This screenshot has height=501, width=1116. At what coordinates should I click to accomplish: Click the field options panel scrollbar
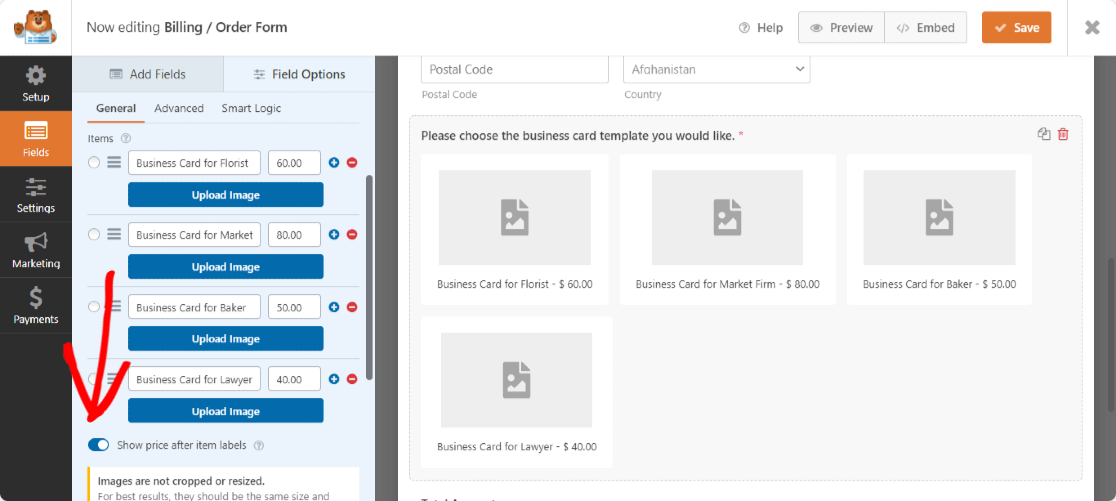[x=369, y=278]
